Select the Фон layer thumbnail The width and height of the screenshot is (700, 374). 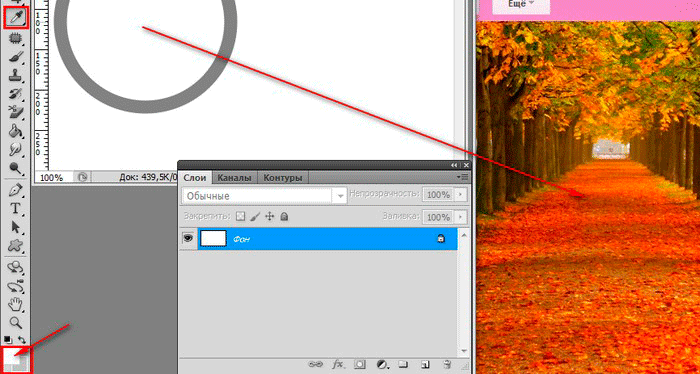[213, 239]
